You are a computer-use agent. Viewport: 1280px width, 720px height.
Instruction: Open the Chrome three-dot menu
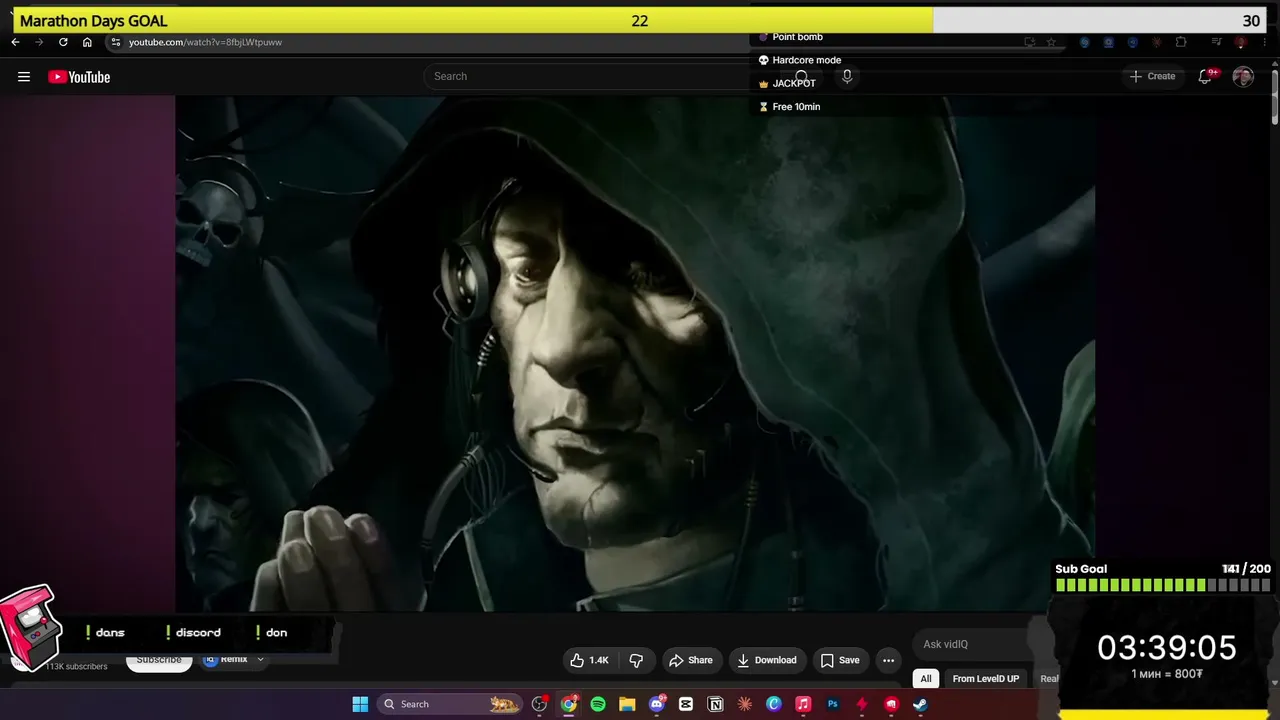click(x=1264, y=42)
